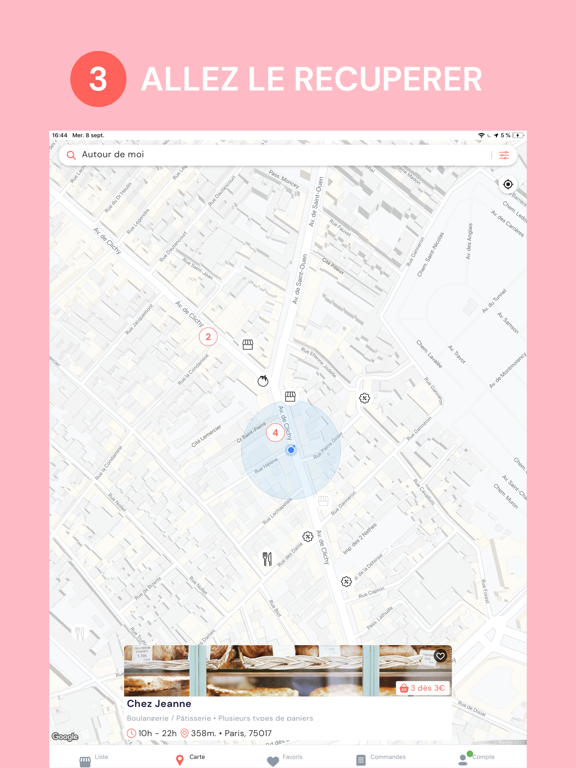Open the Compte tab
Screen dimensions: 576x768
476,759
